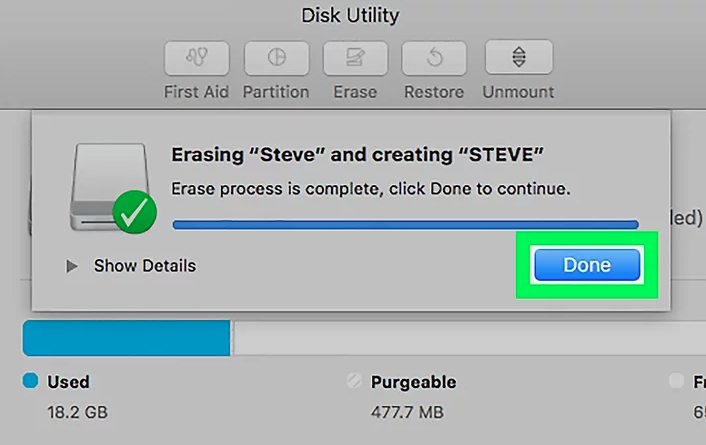
Task: Click the Show Details label
Action: (145, 266)
